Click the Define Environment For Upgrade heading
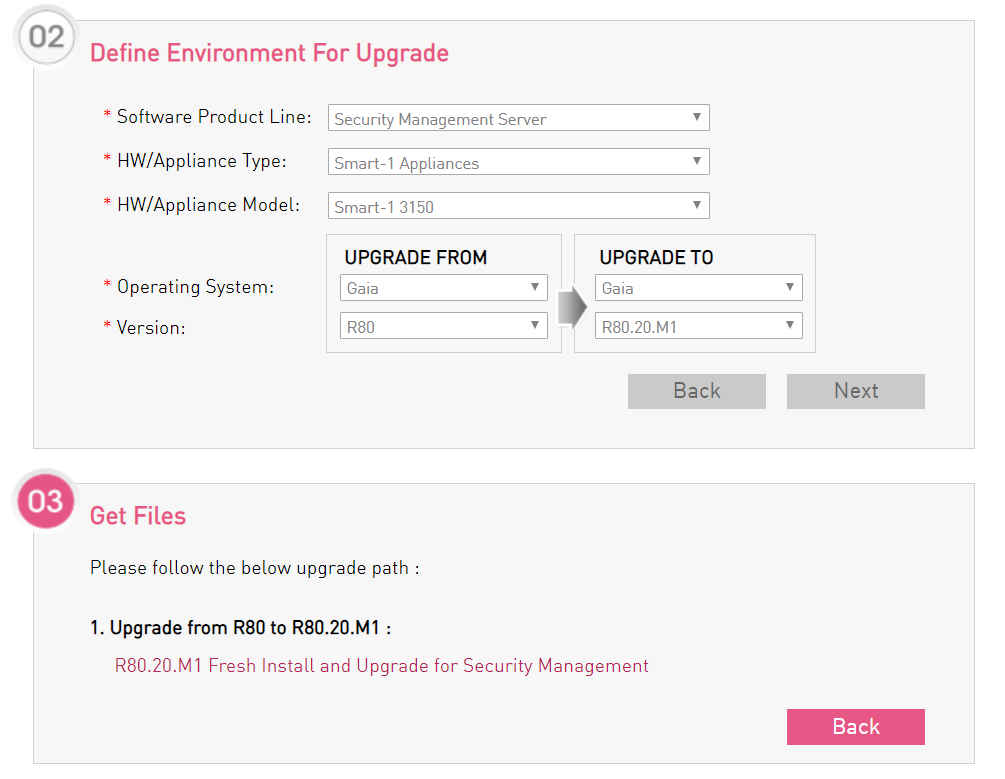 pyautogui.click(x=269, y=53)
